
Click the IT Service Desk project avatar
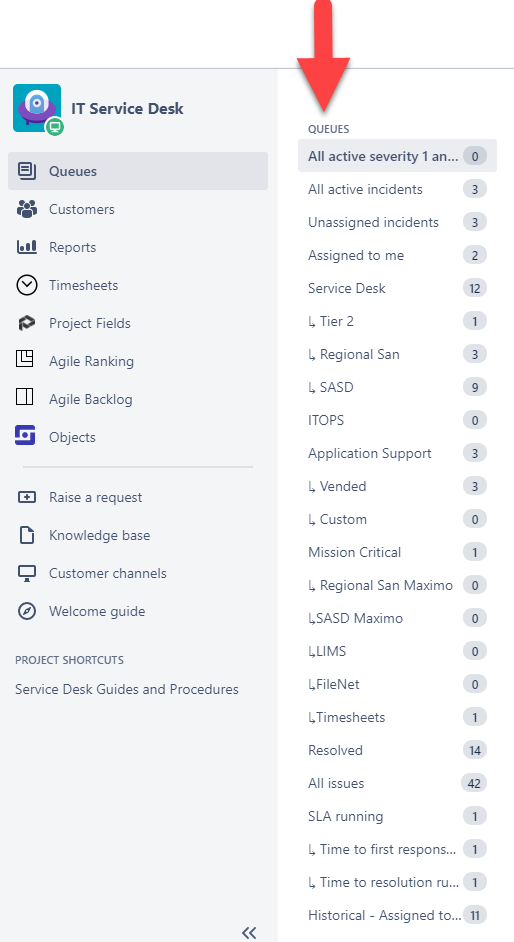click(x=37, y=108)
